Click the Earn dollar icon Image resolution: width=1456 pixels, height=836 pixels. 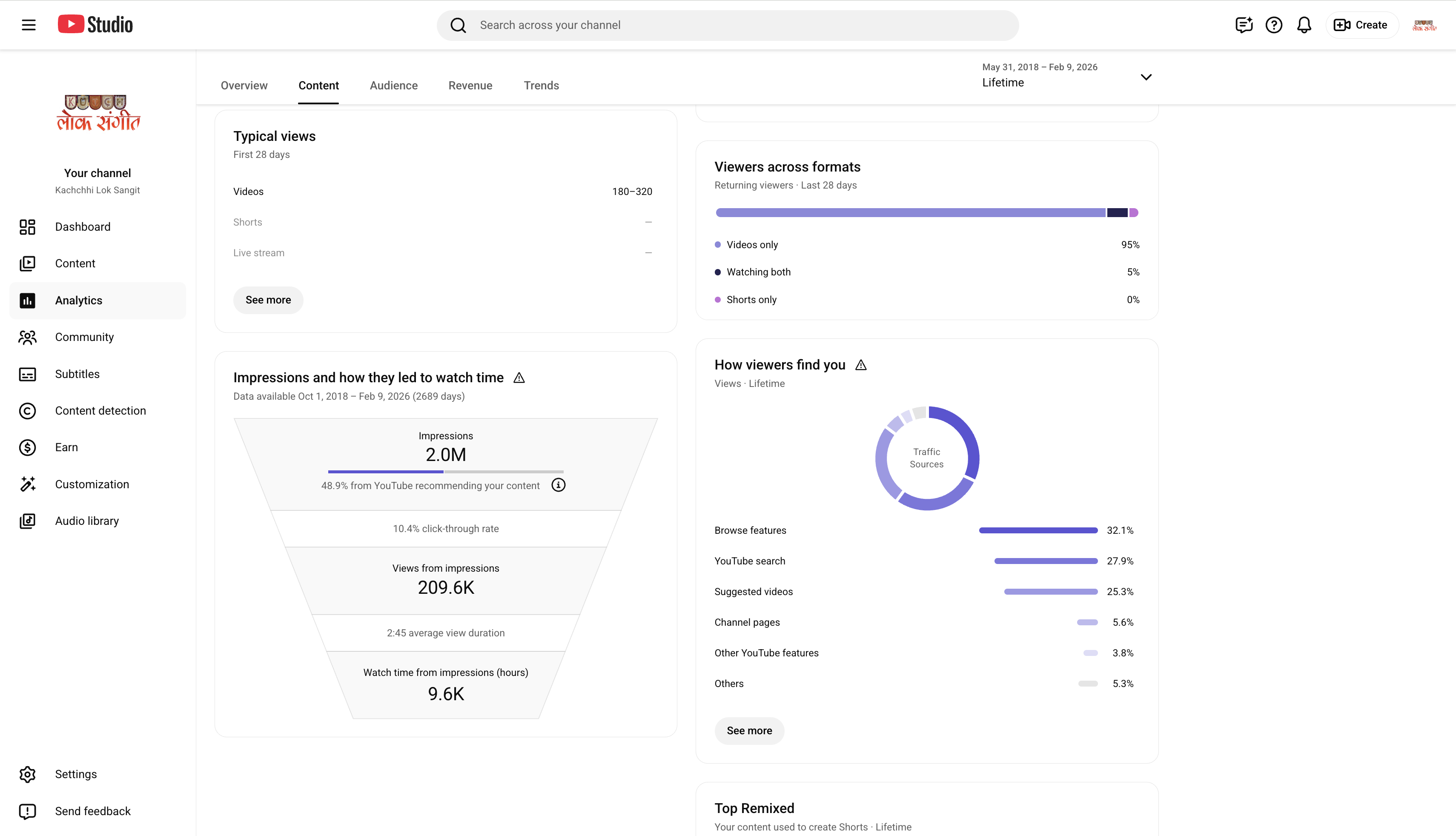[28, 447]
